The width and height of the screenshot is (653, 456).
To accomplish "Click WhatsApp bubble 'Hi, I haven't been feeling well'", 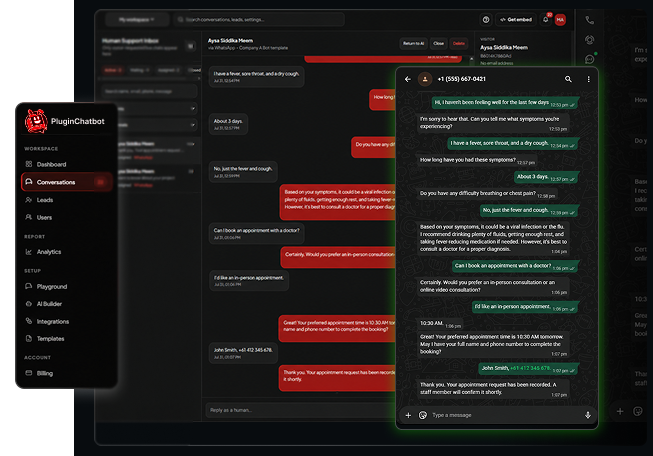I will click(505, 103).
